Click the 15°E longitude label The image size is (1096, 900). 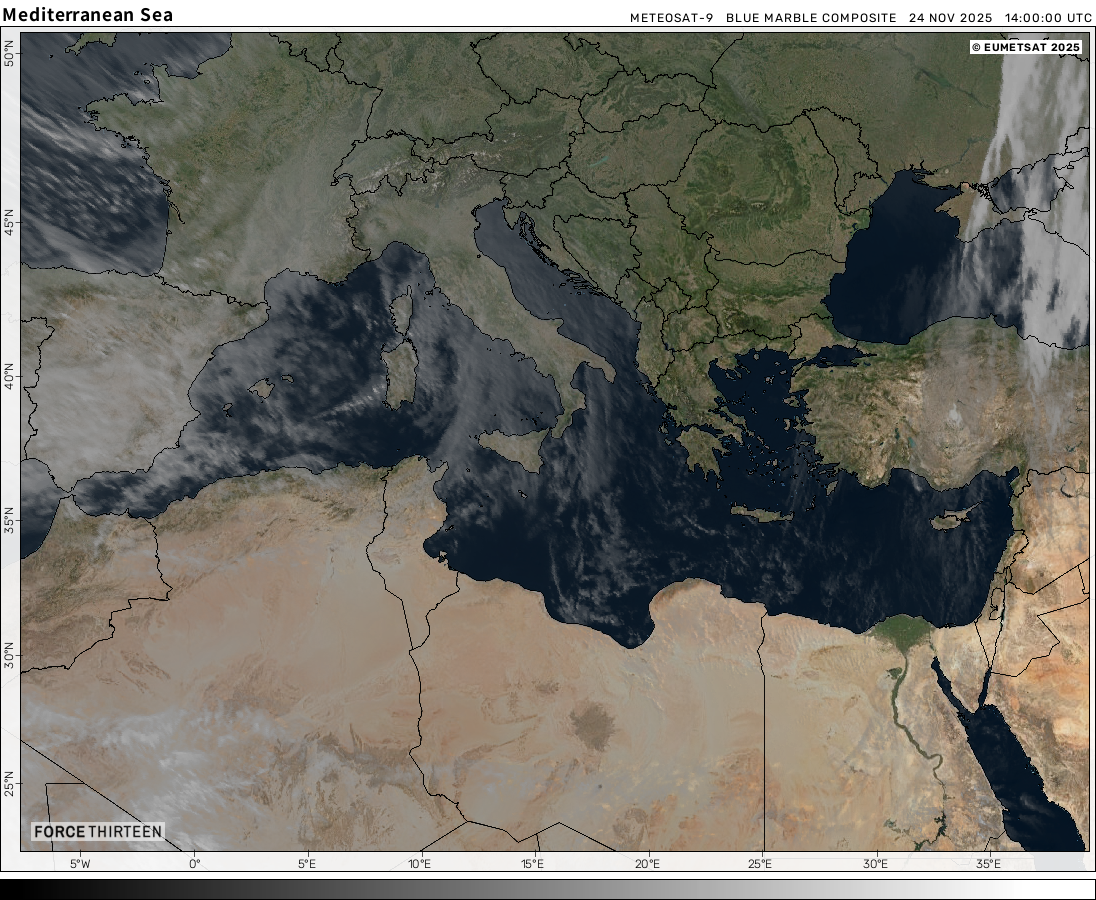[533, 864]
